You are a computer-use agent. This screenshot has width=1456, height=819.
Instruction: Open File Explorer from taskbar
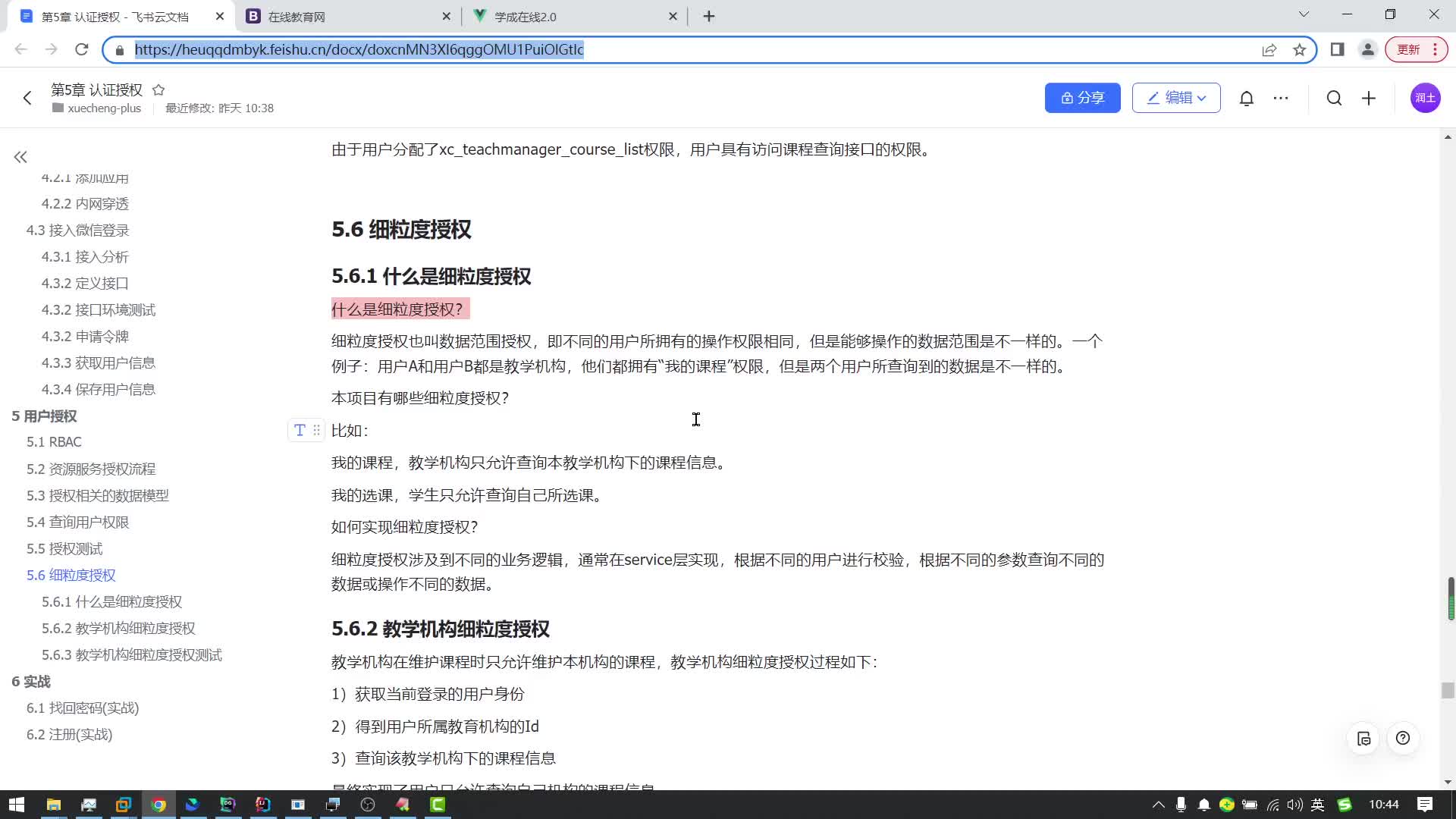pyautogui.click(x=53, y=805)
